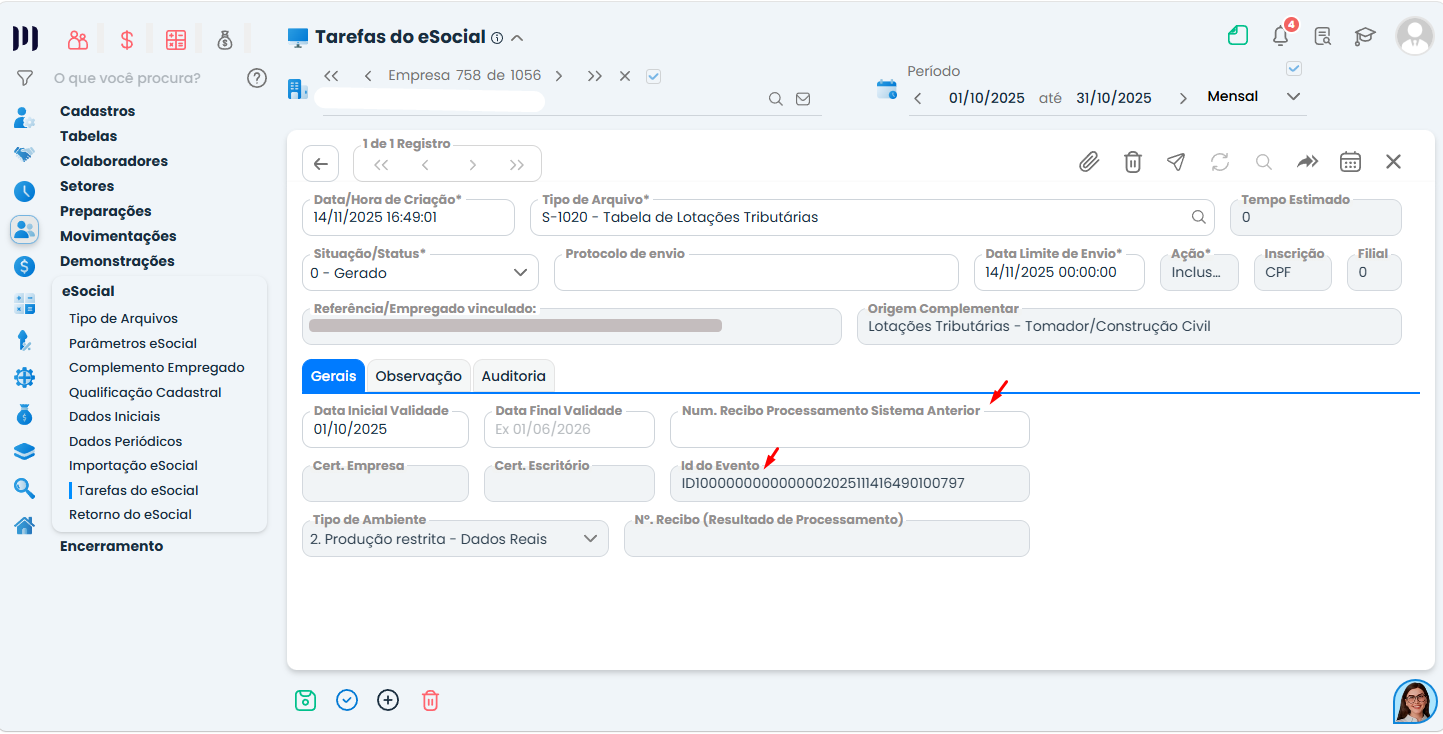1443x734 pixels.
Task: Open the Tipo de Ambiente dropdown
Action: [455, 539]
